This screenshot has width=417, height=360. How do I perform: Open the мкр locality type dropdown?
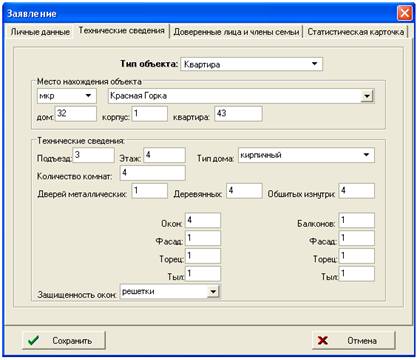[x=88, y=96]
